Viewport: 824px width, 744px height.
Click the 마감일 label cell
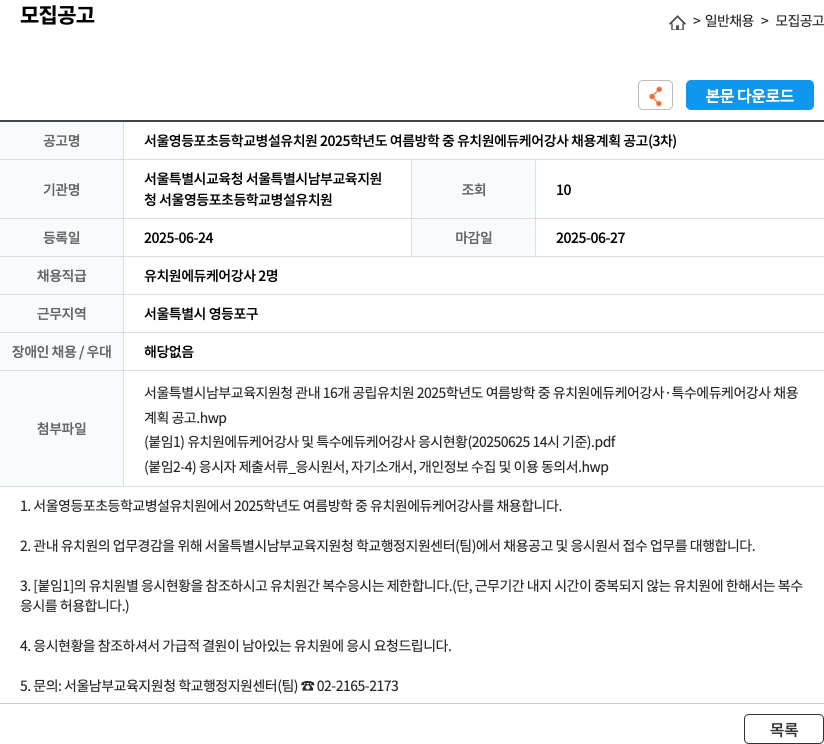point(473,237)
